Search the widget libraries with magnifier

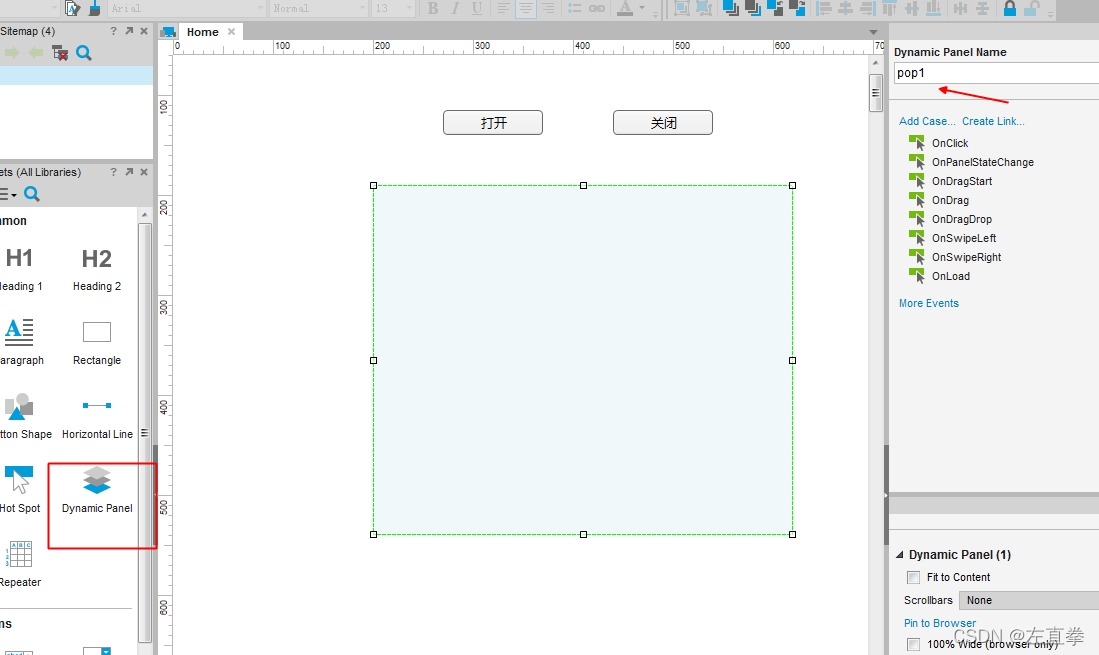click(32, 194)
